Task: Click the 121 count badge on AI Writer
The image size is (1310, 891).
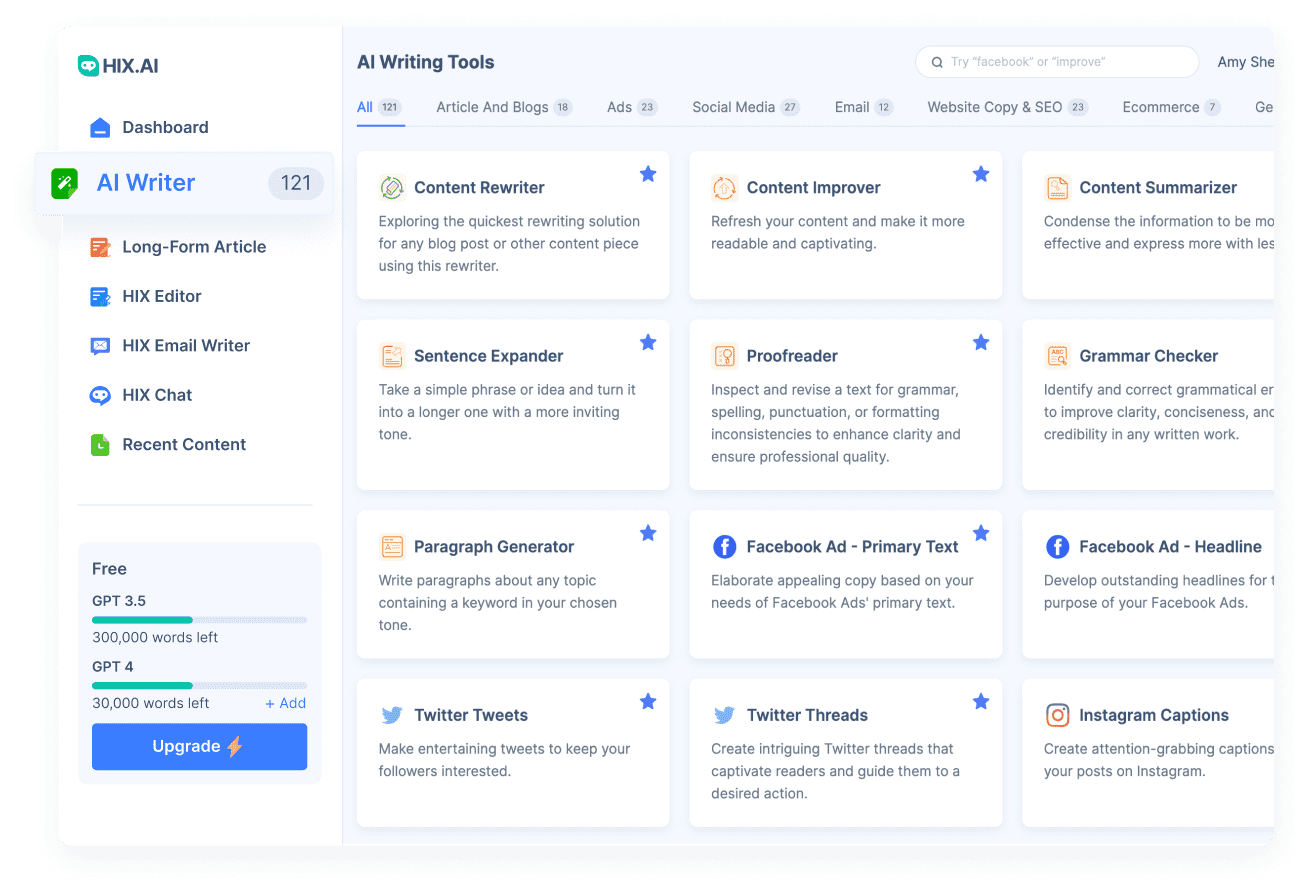Action: pos(296,183)
